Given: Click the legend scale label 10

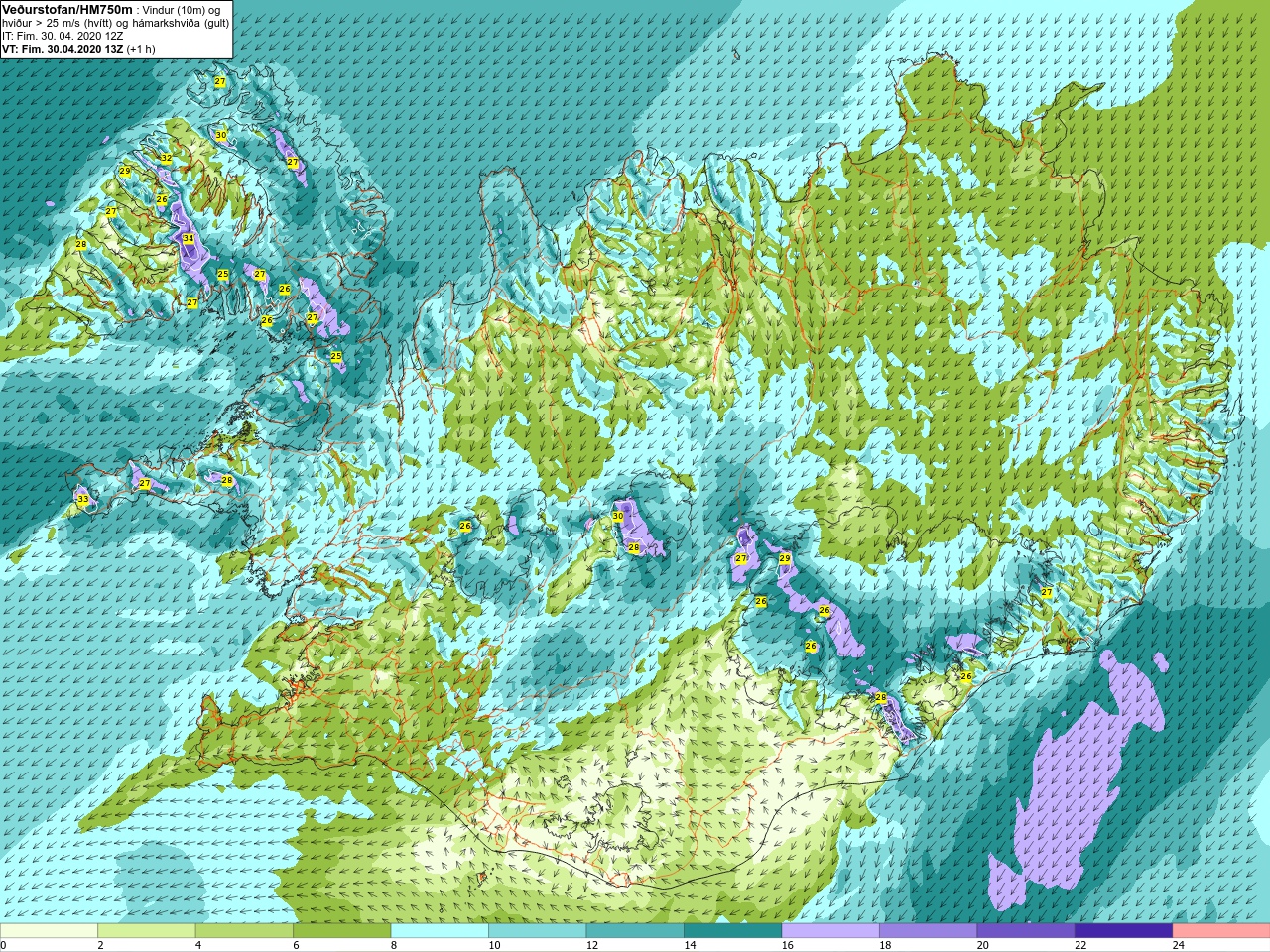Looking at the screenshot, I should pyautogui.click(x=494, y=945).
